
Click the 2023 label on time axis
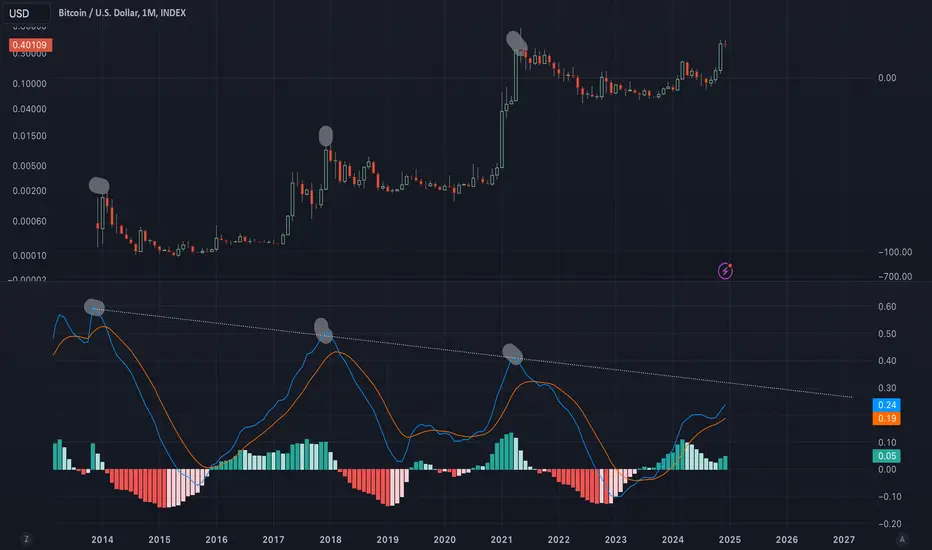[x=616, y=539]
